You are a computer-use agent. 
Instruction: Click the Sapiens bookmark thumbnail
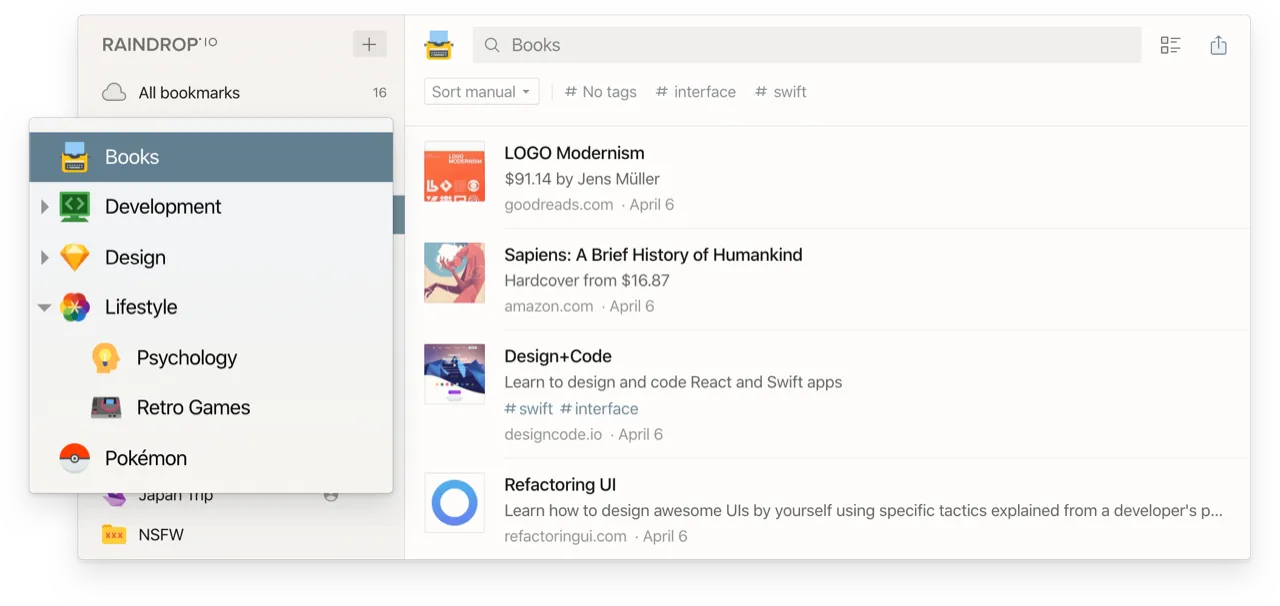point(454,272)
